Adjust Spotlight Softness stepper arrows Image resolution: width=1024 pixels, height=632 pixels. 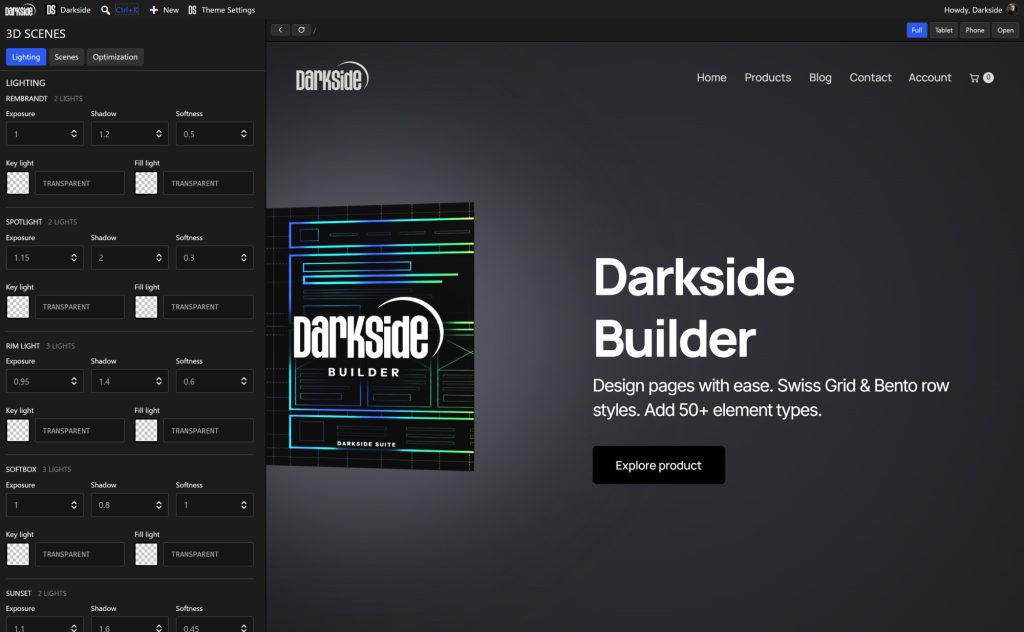[x=244, y=258]
